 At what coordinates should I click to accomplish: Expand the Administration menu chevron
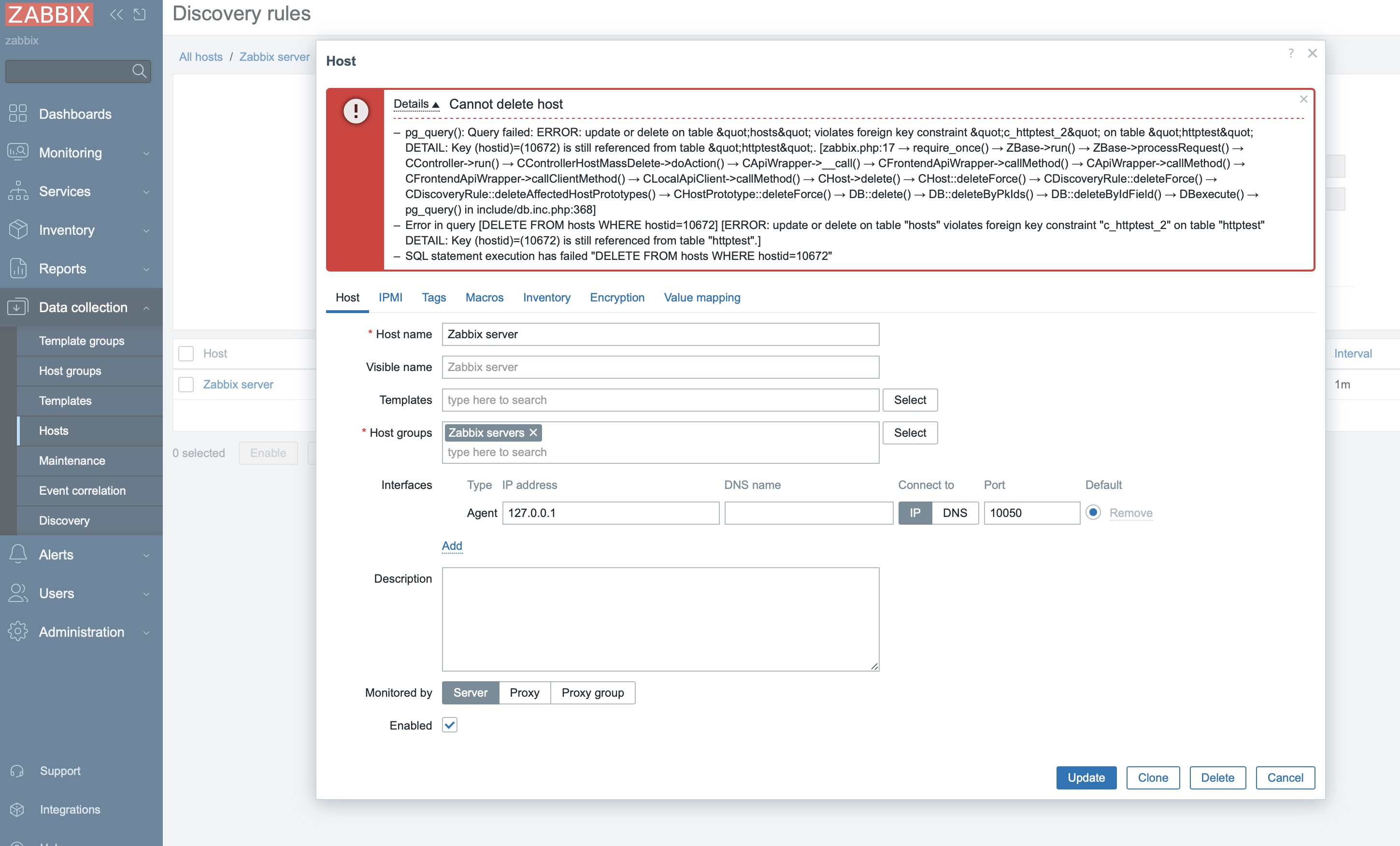pos(146,632)
